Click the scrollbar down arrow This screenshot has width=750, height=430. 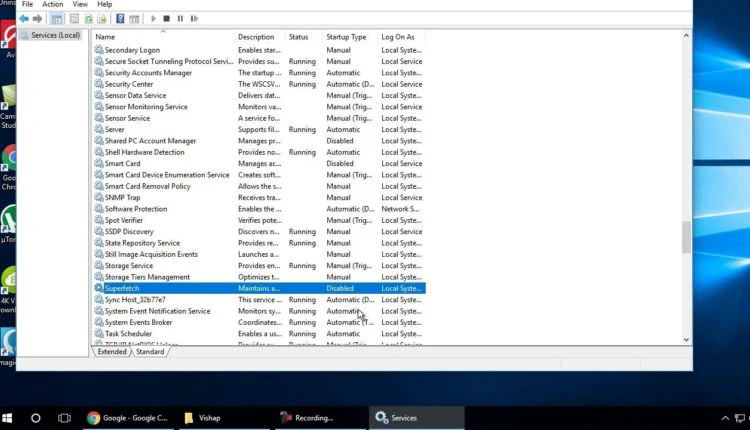[x=686, y=340]
